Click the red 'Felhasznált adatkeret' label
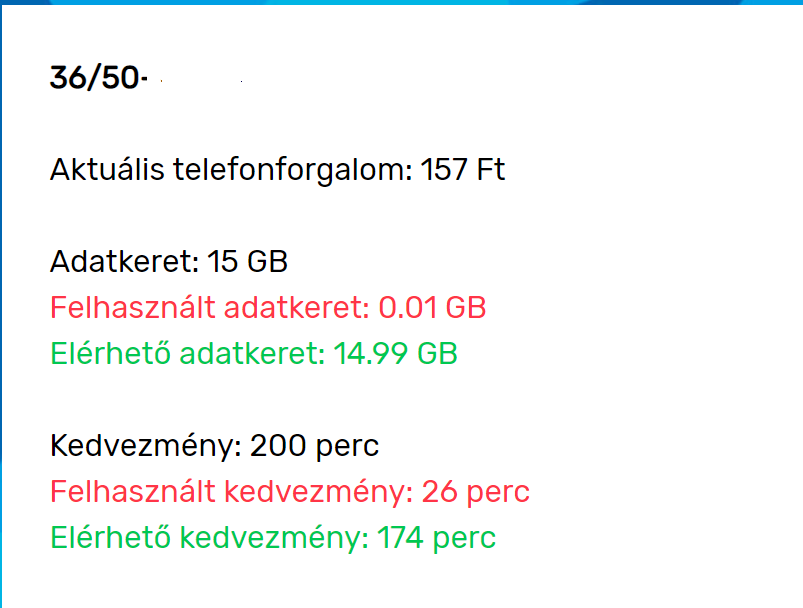The image size is (803, 608). tap(208, 307)
